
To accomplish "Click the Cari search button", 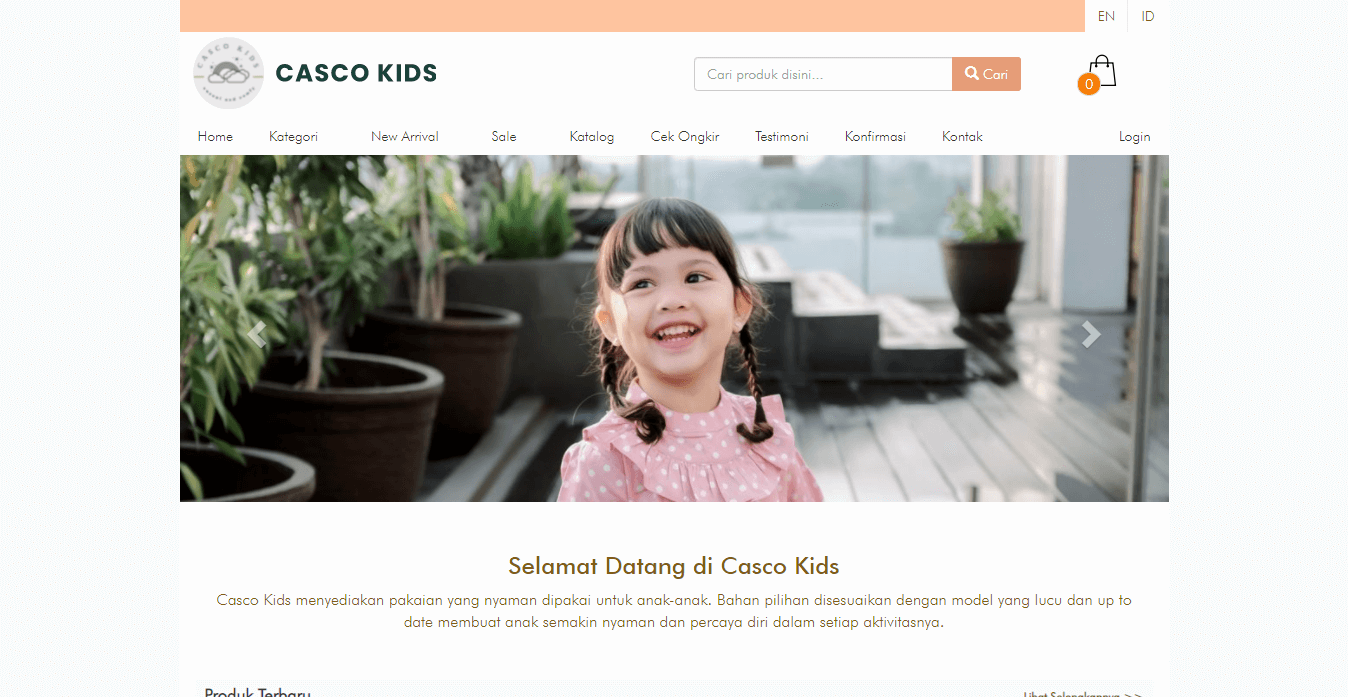I will tap(986, 74).
